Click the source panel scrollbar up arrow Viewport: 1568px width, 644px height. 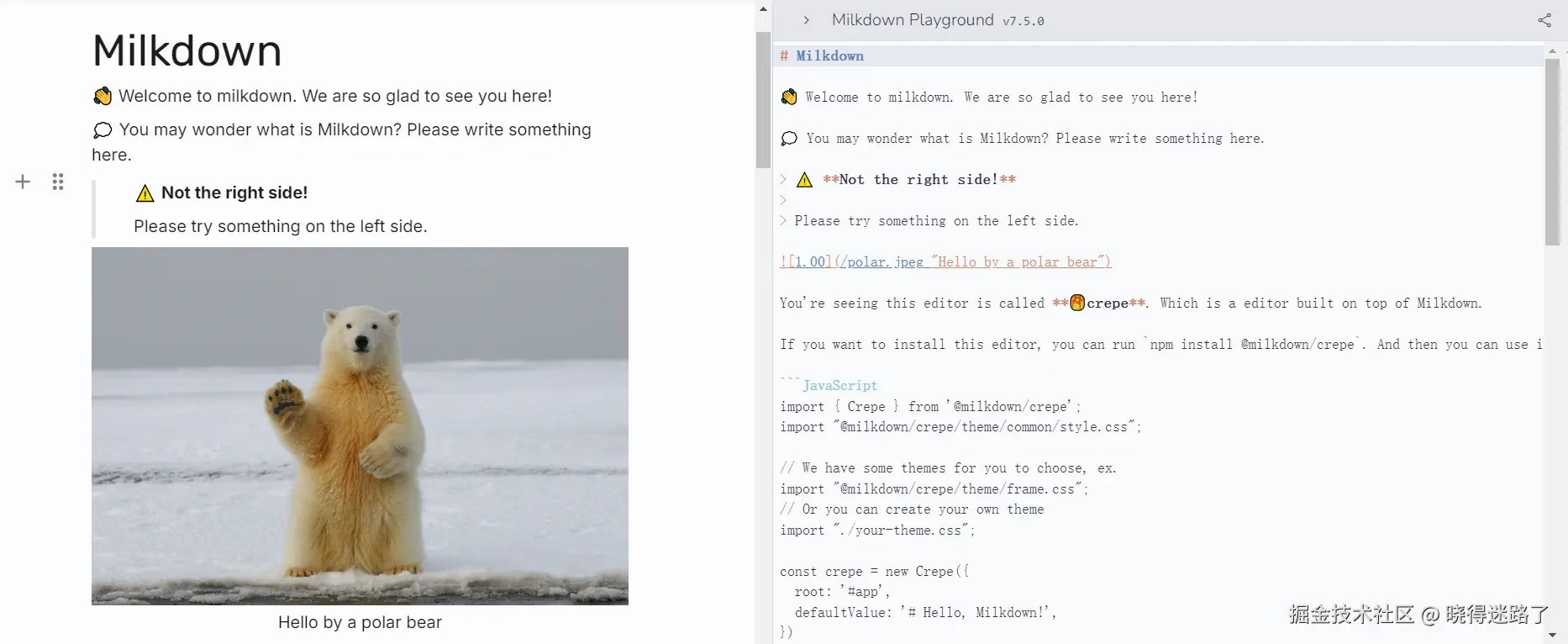coord(1552,50)
